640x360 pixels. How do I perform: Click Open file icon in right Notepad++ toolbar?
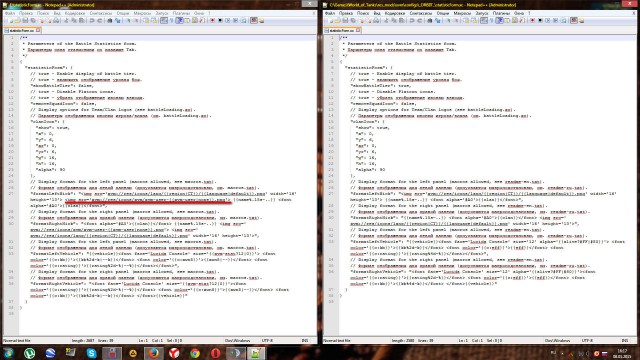(337, 20)
